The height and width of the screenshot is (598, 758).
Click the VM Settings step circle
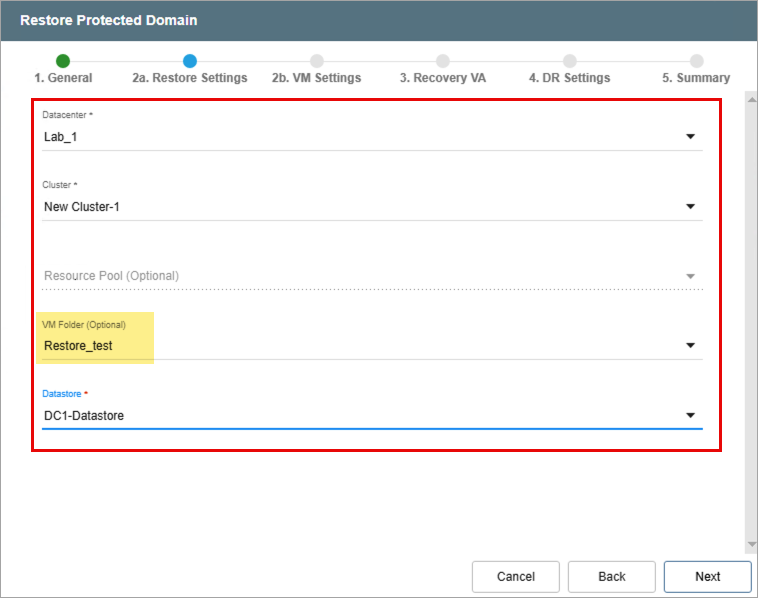pos(317,61)
